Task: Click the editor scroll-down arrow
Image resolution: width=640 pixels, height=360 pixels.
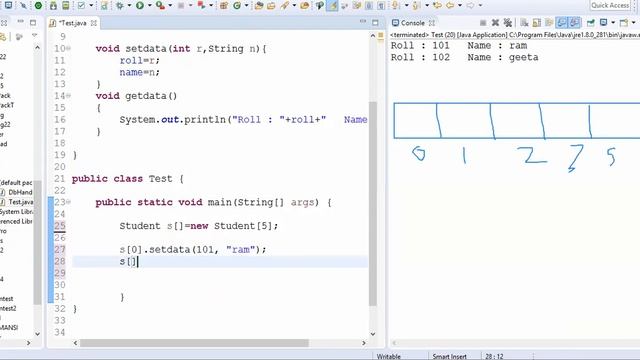Action: pyautogui.click(x=373, y=334)
